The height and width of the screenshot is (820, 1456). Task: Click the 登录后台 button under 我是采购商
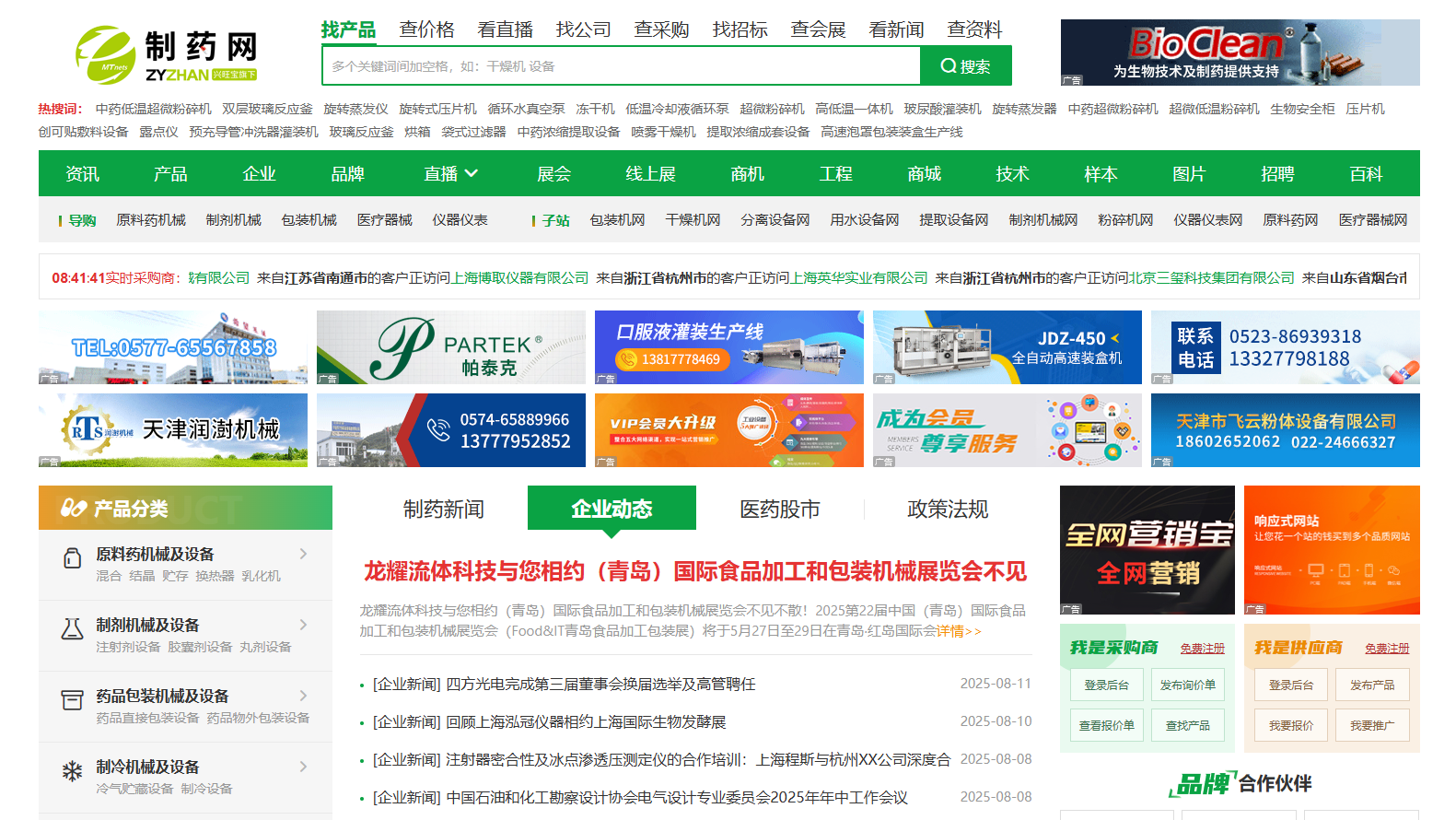1106,685
